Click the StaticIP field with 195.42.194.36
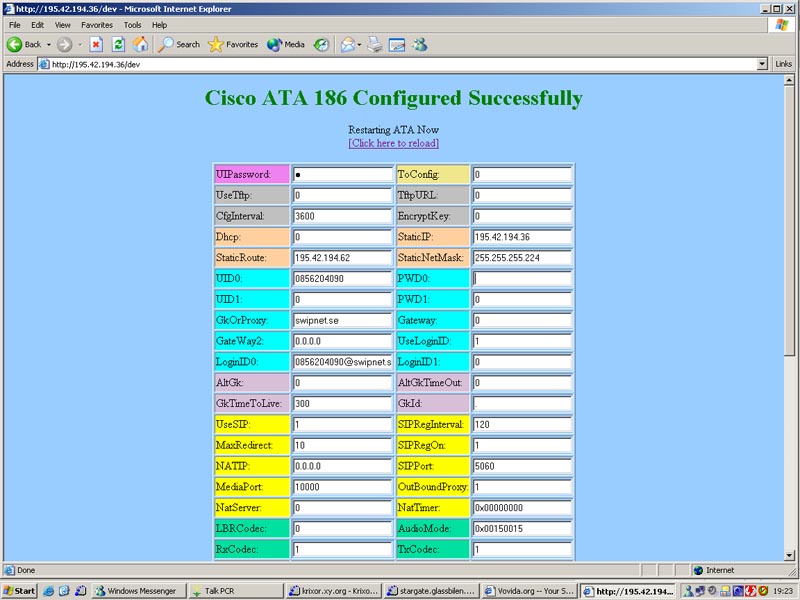 point(522,237)
